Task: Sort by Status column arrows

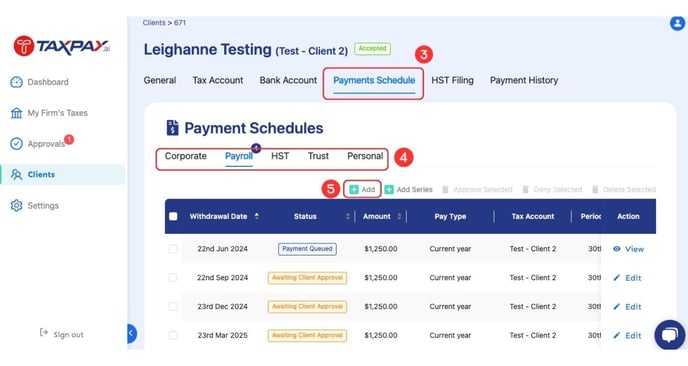Action: [348, 216]
